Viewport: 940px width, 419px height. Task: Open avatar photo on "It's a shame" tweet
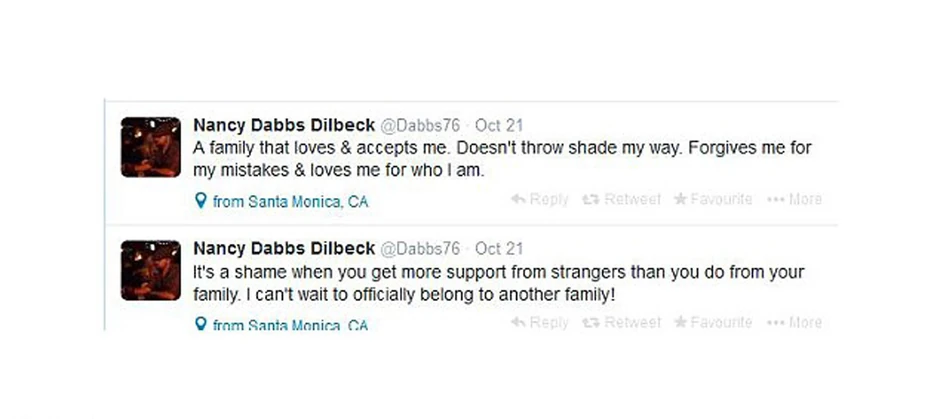pos(150,270)
